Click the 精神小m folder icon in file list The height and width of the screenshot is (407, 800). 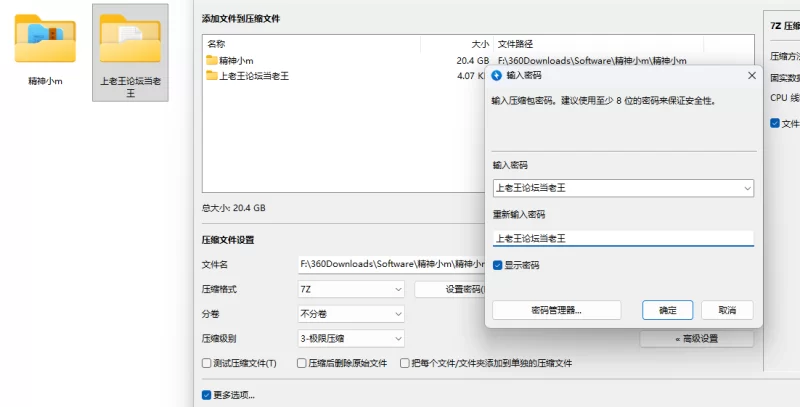(212, 61)
